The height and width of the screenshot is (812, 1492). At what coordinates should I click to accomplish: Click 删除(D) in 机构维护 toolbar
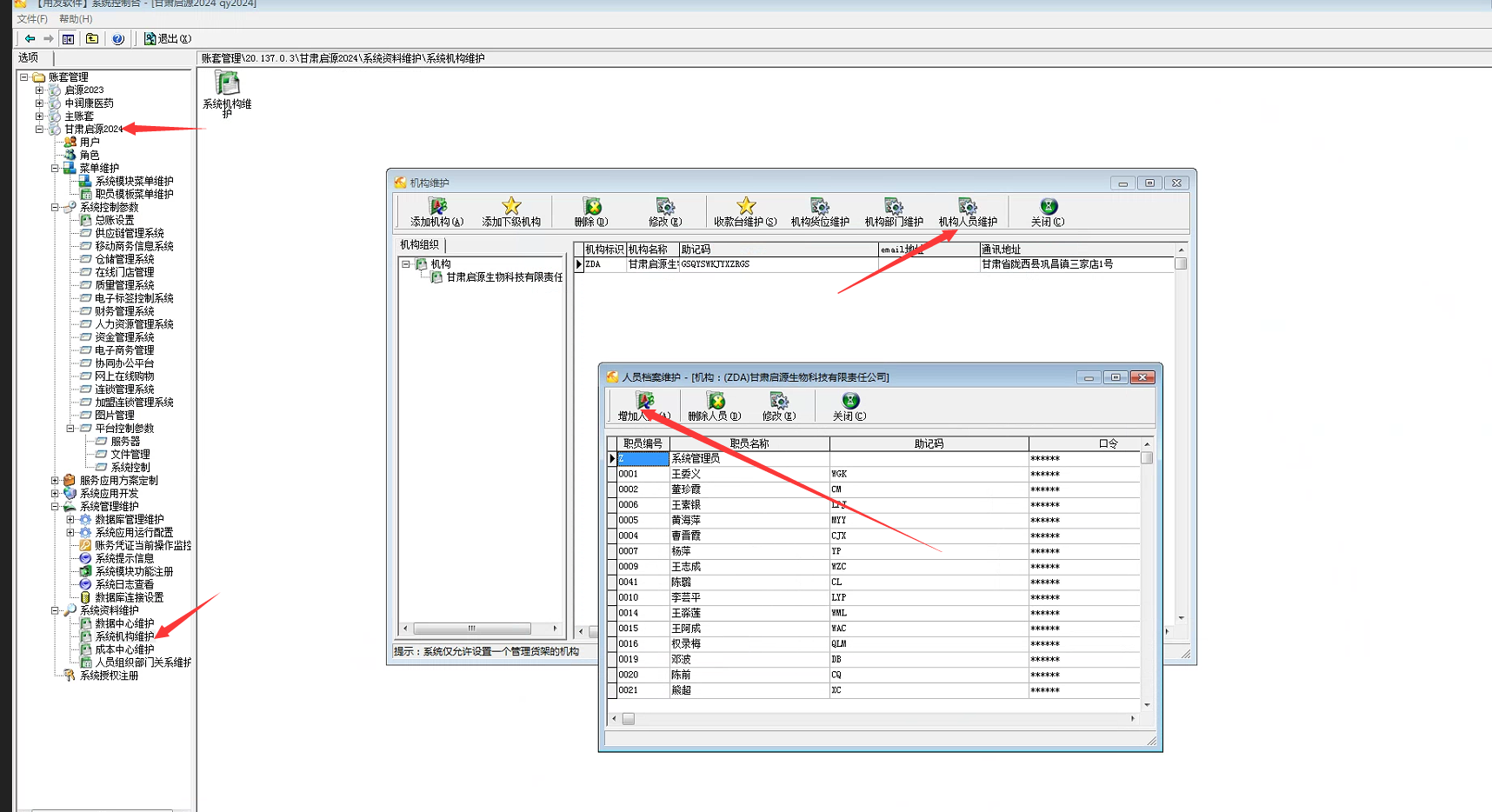click(x=591, y=212)
